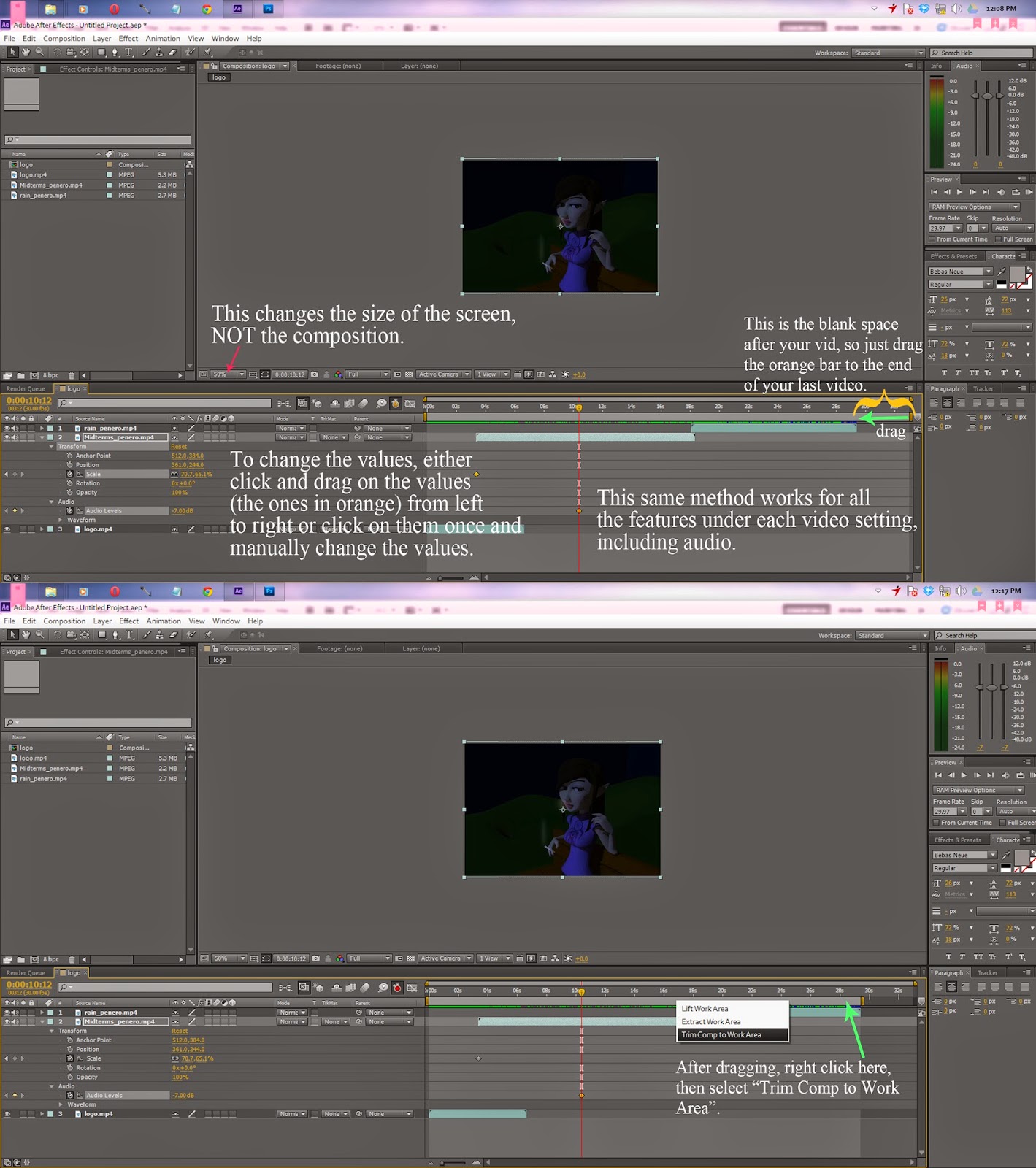Image resolution: width=1036 pixels, height=1168 pixels.
Task: Select the Brush tool in the upper window toolbar
Action: 146,53
